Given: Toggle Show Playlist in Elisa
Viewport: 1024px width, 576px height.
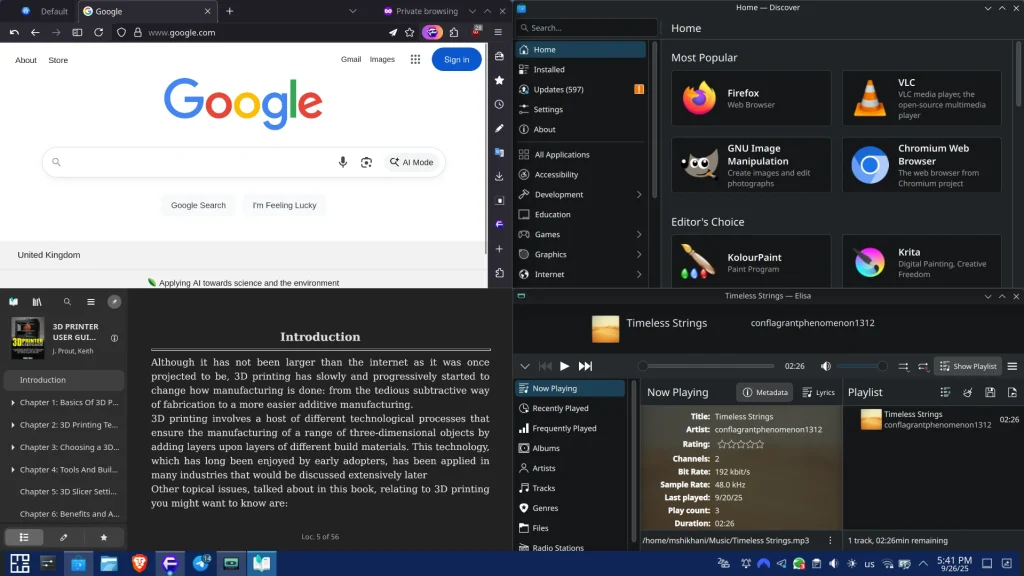Looking at the screenshot, I should point(968,366).
